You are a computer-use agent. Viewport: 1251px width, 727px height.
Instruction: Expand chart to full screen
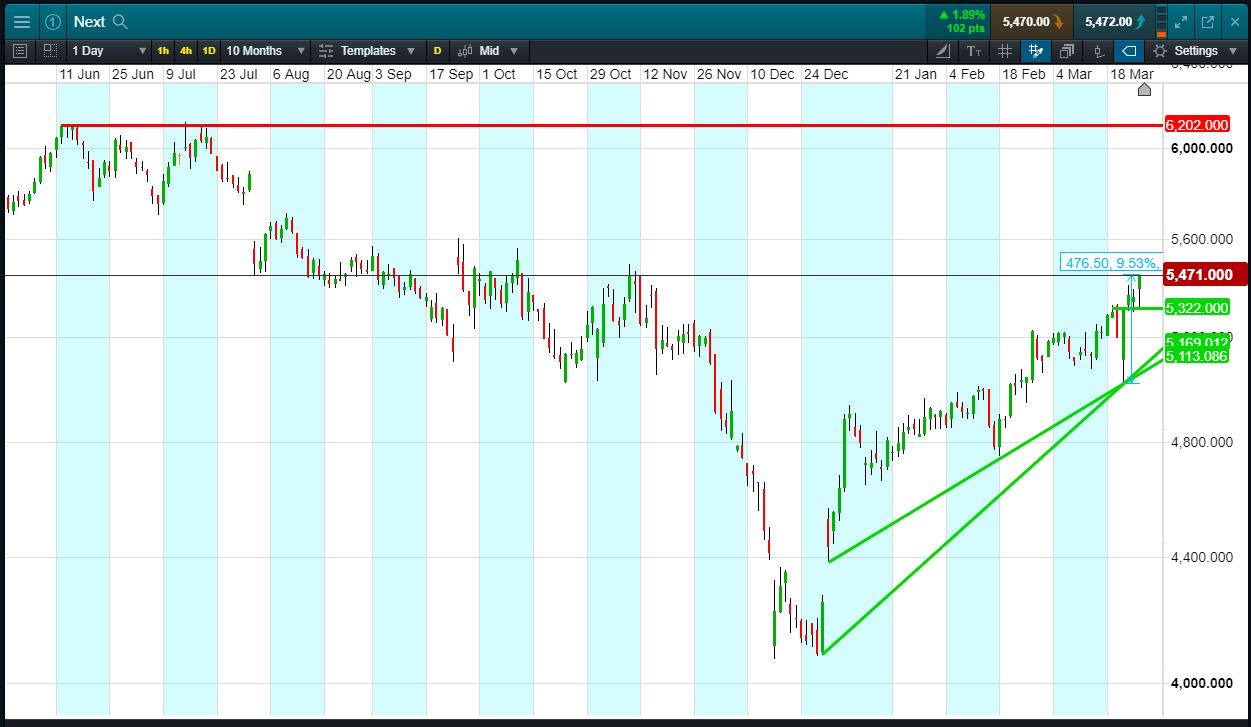(x=1181, y=21)
